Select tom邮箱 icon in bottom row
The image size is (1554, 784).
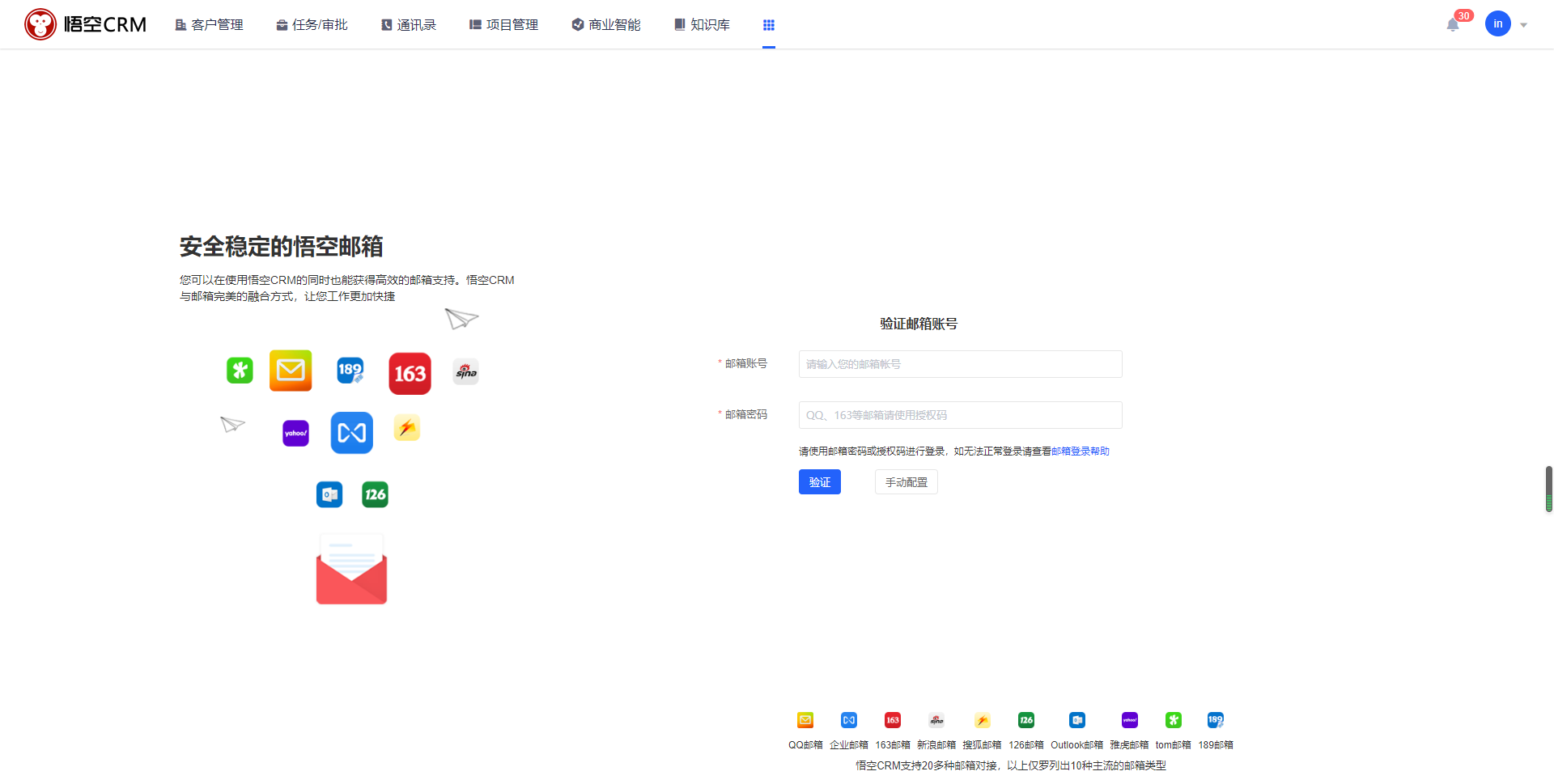coord(1174,720)
